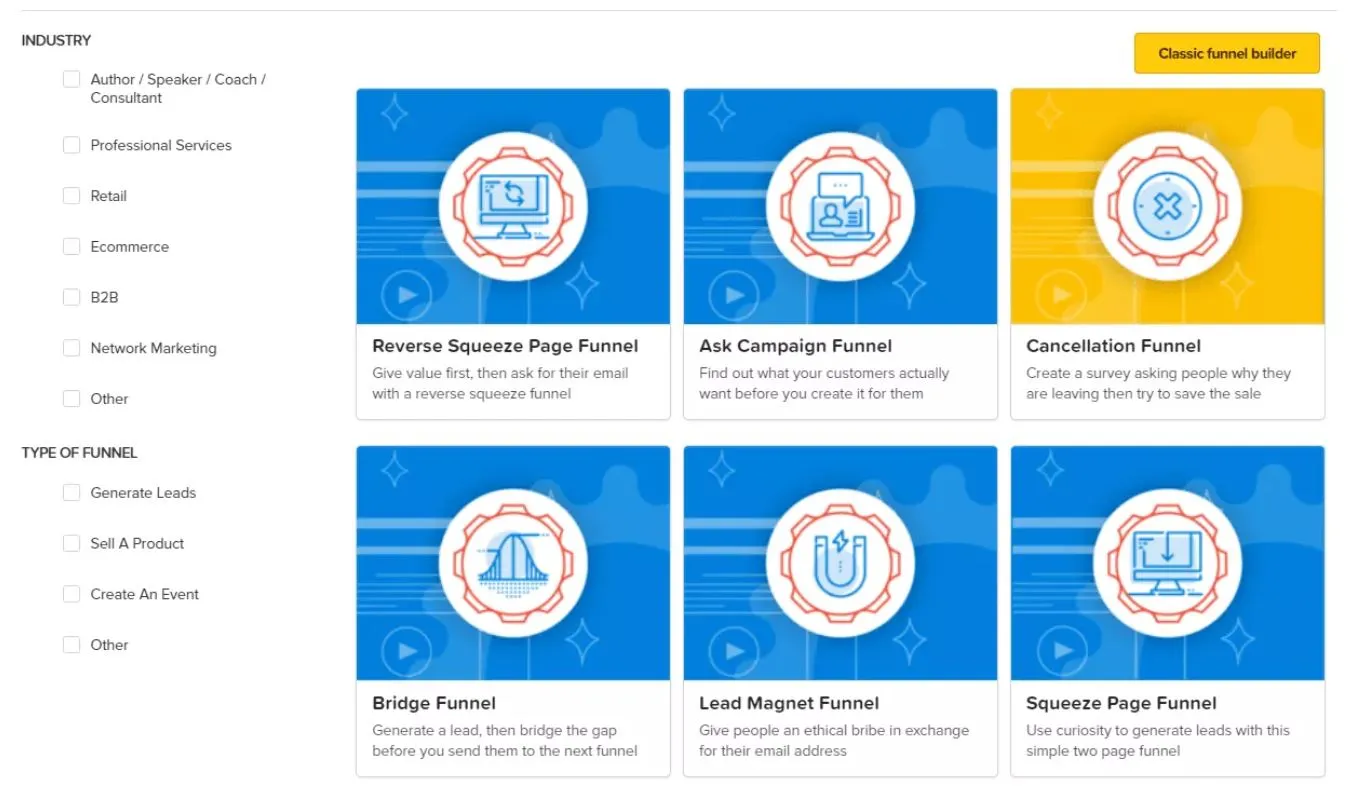The image size is (1362, 799).
Task: Tick the Generate Leads checkbox
Action: 71,492
